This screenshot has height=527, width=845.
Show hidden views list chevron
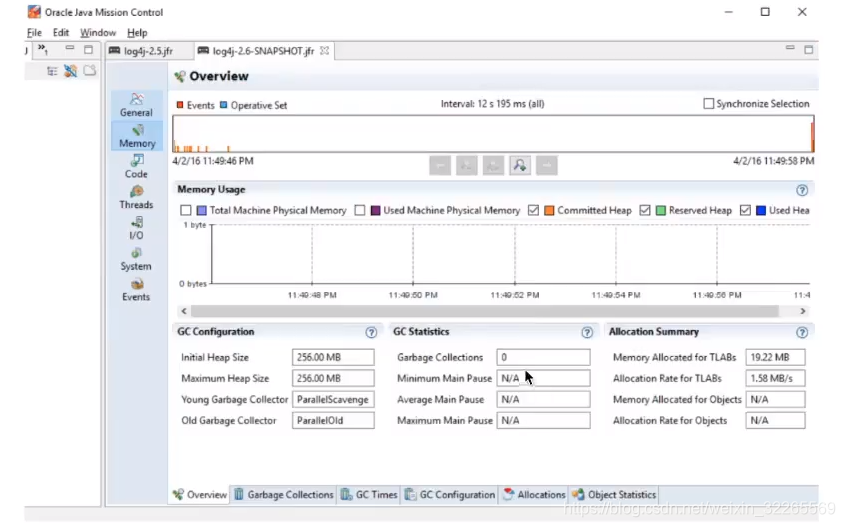tap(43, 49)
